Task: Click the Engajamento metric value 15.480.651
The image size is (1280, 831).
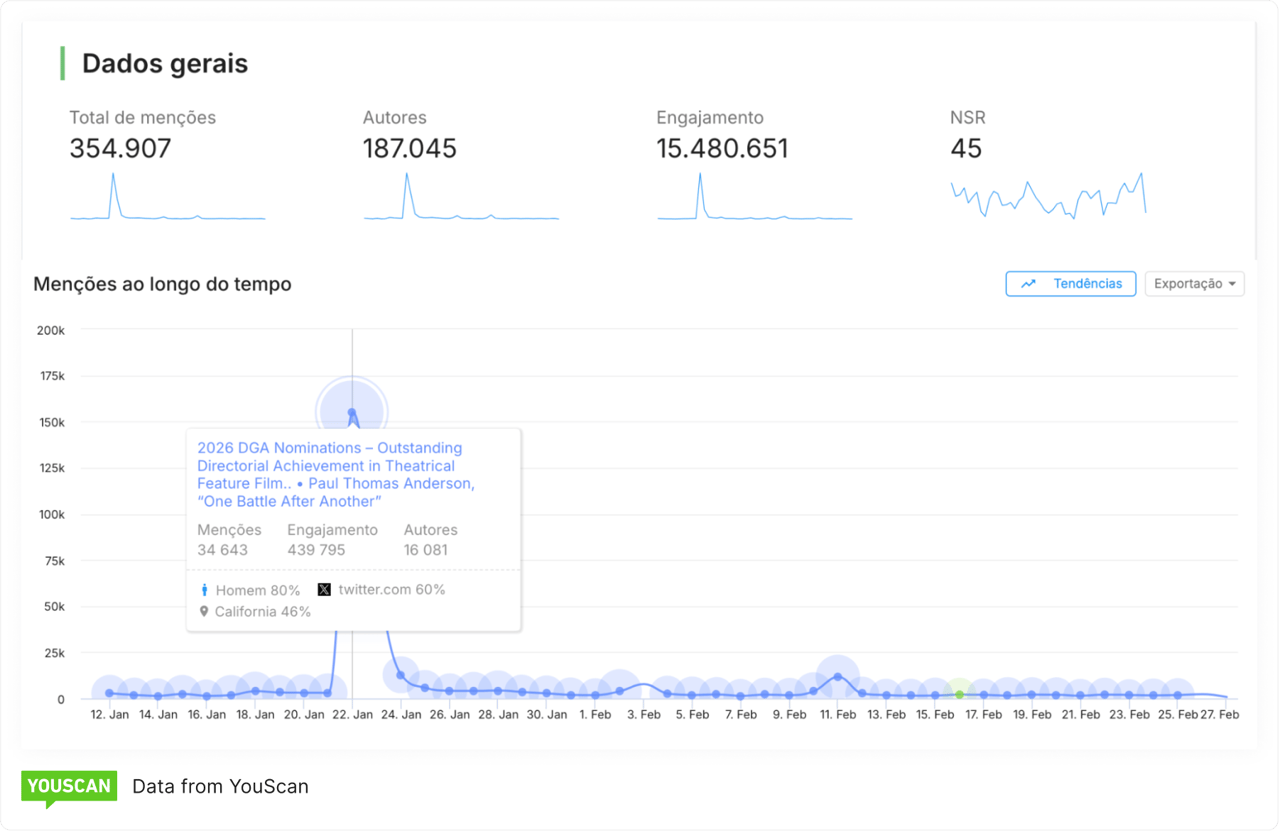Action: point(723,148)
